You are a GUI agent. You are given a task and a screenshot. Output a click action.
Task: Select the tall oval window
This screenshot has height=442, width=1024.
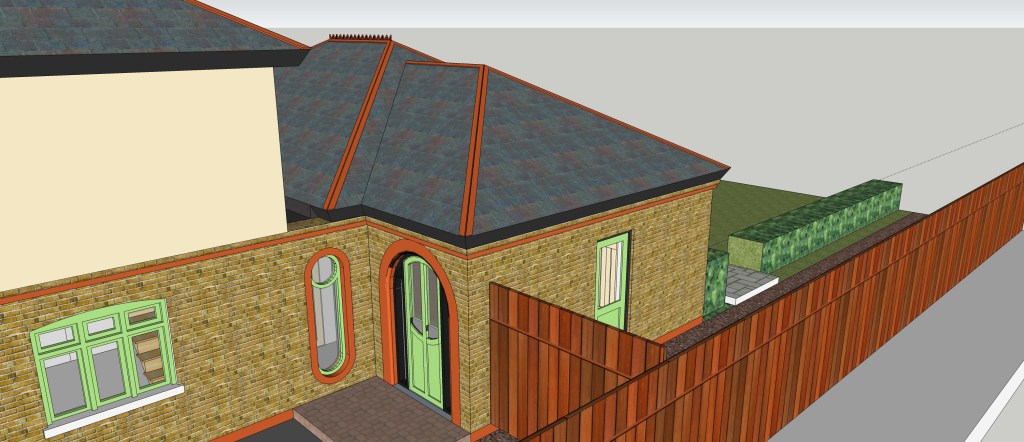(x=327, y=310)
